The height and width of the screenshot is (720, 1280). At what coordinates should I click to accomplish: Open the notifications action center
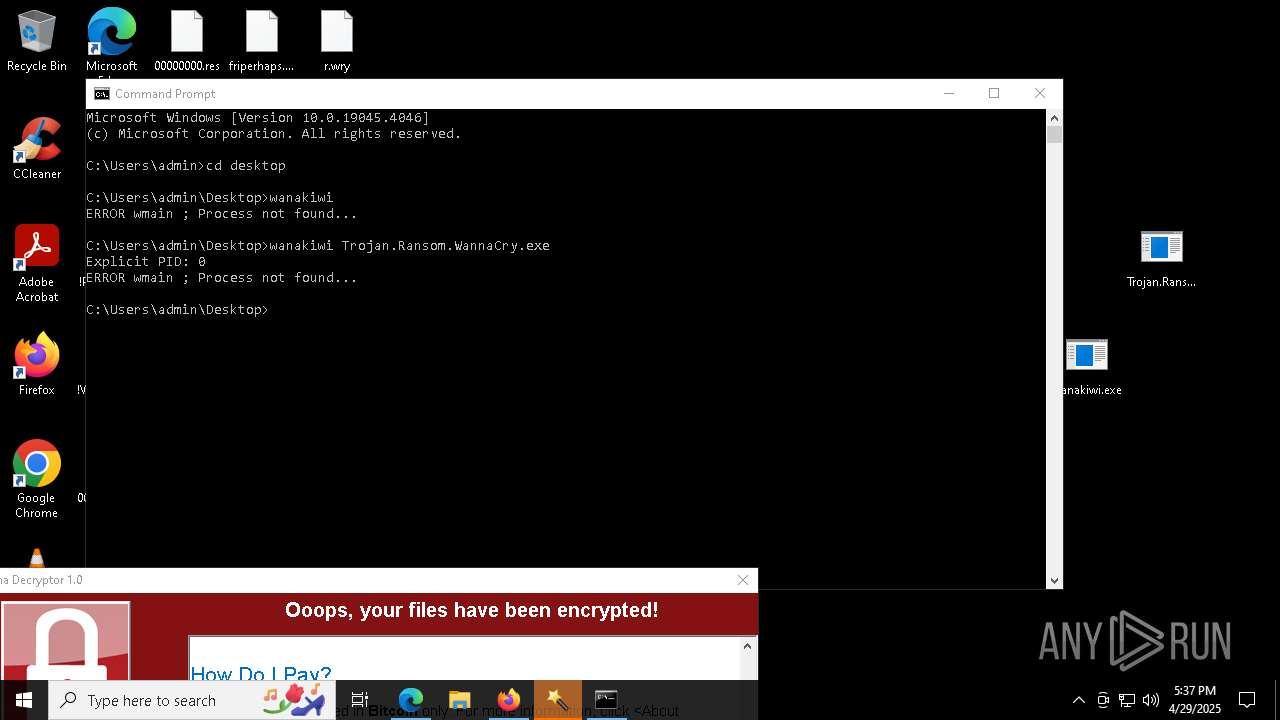(x=1247, y=700)
